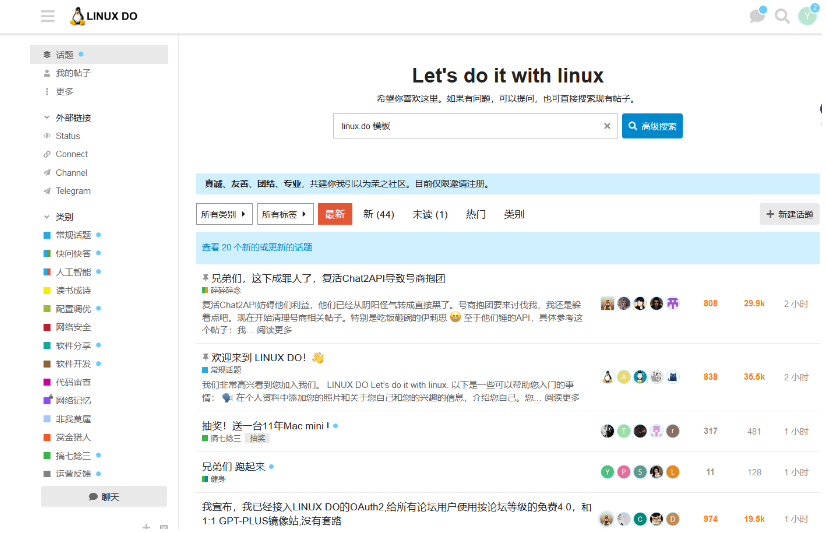Switch to the 热门 tab
This screenshot has width=826, height=533.
(x=475, y=214)
